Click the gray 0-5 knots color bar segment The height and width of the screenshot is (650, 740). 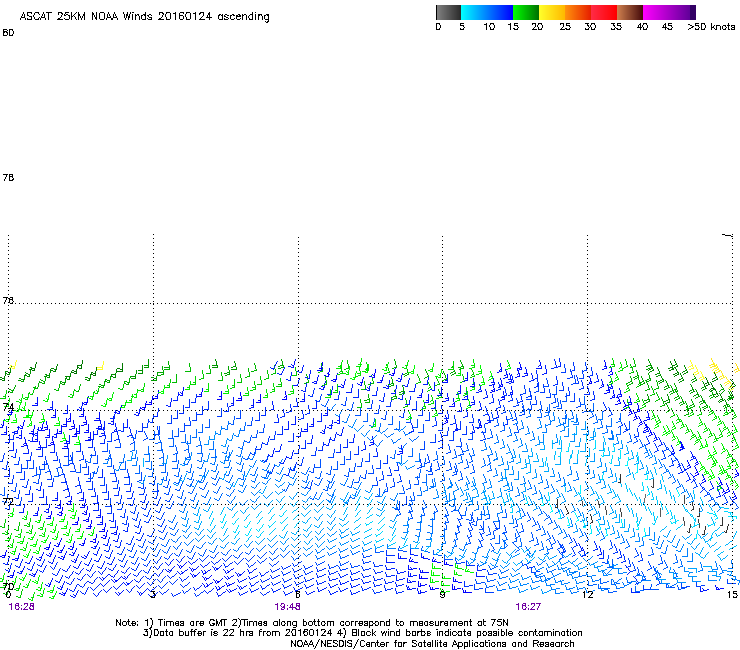pos(448,12)
